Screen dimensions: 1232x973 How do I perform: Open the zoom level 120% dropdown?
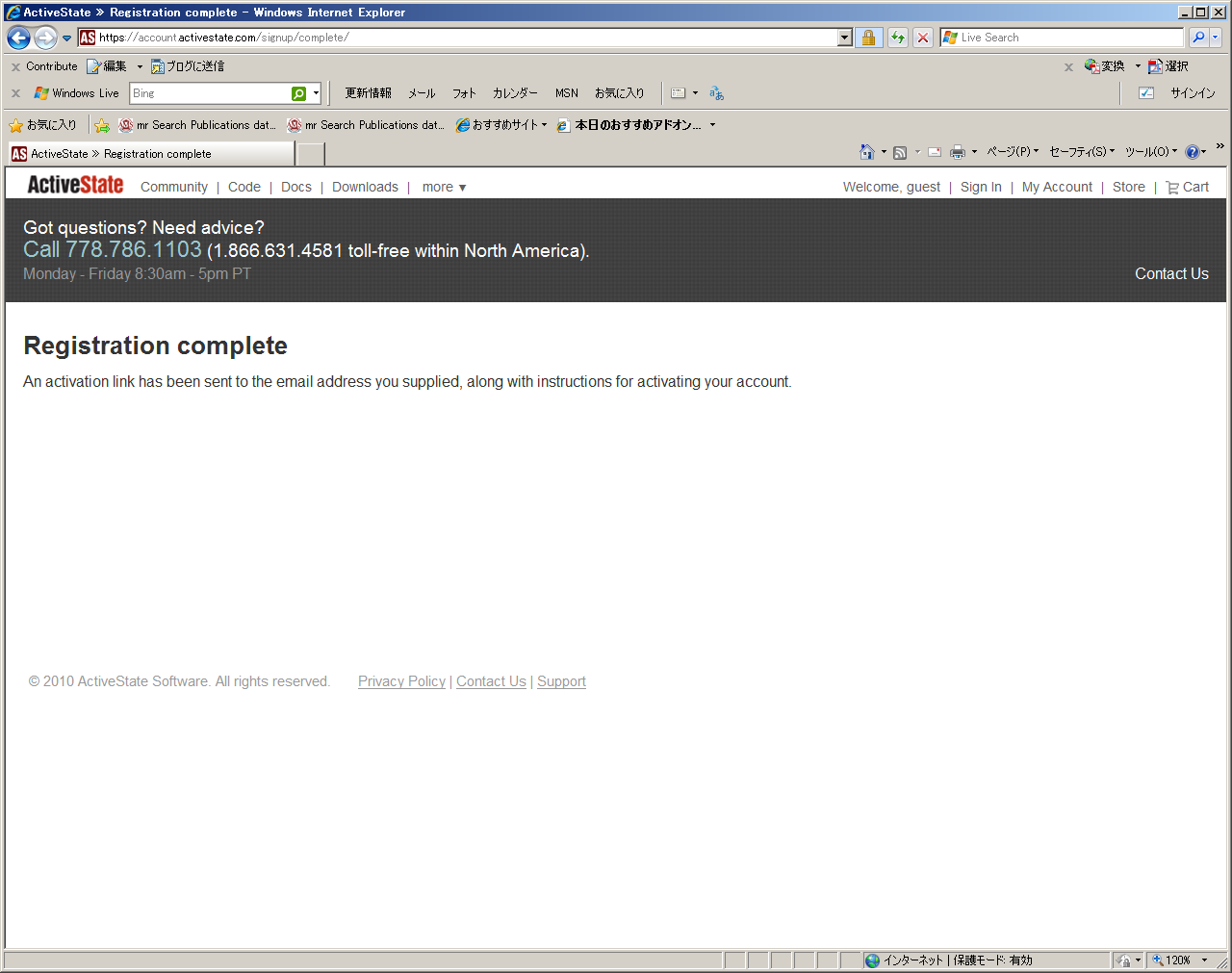1203,960
